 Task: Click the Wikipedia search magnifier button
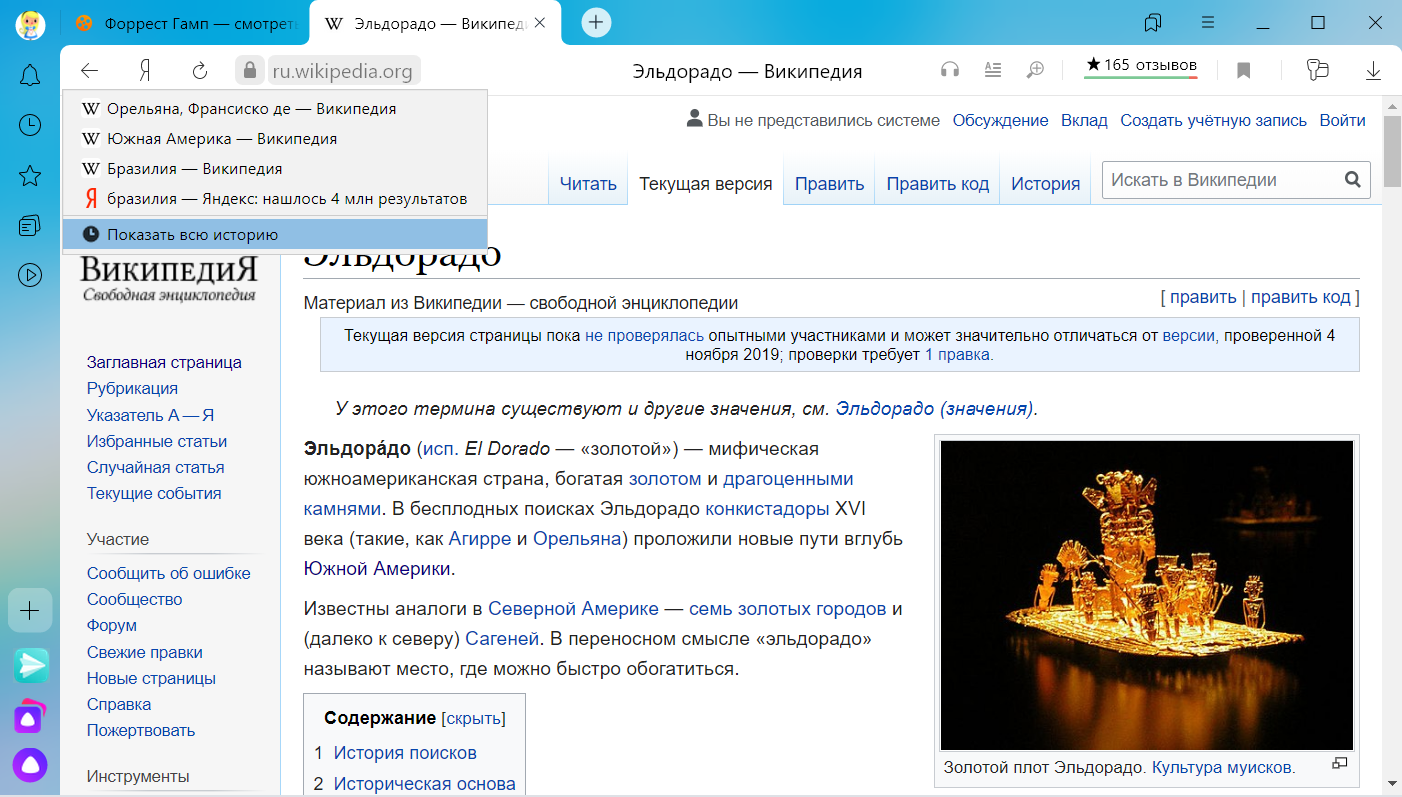click(x=1352, y=180)
